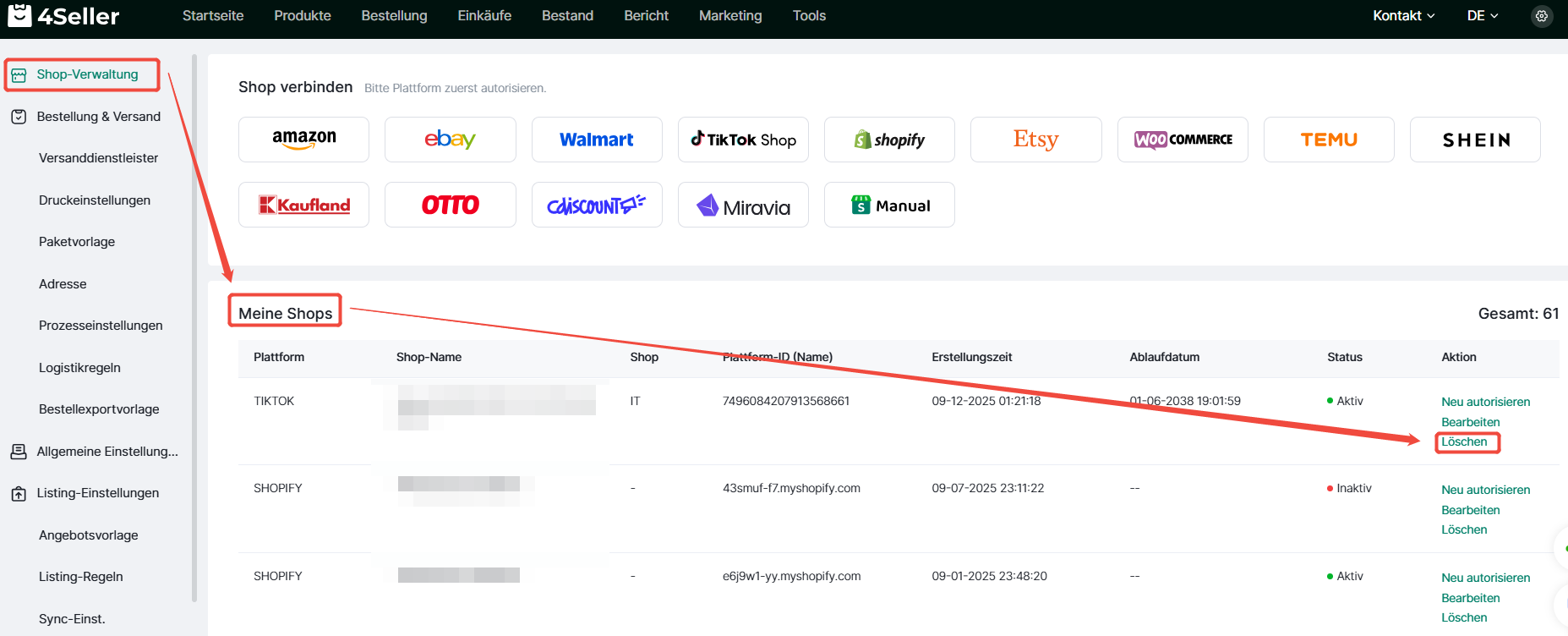Connect a Kaufland shop
1568x636 pixels.
pyautogui.click(x=303, y=205)
